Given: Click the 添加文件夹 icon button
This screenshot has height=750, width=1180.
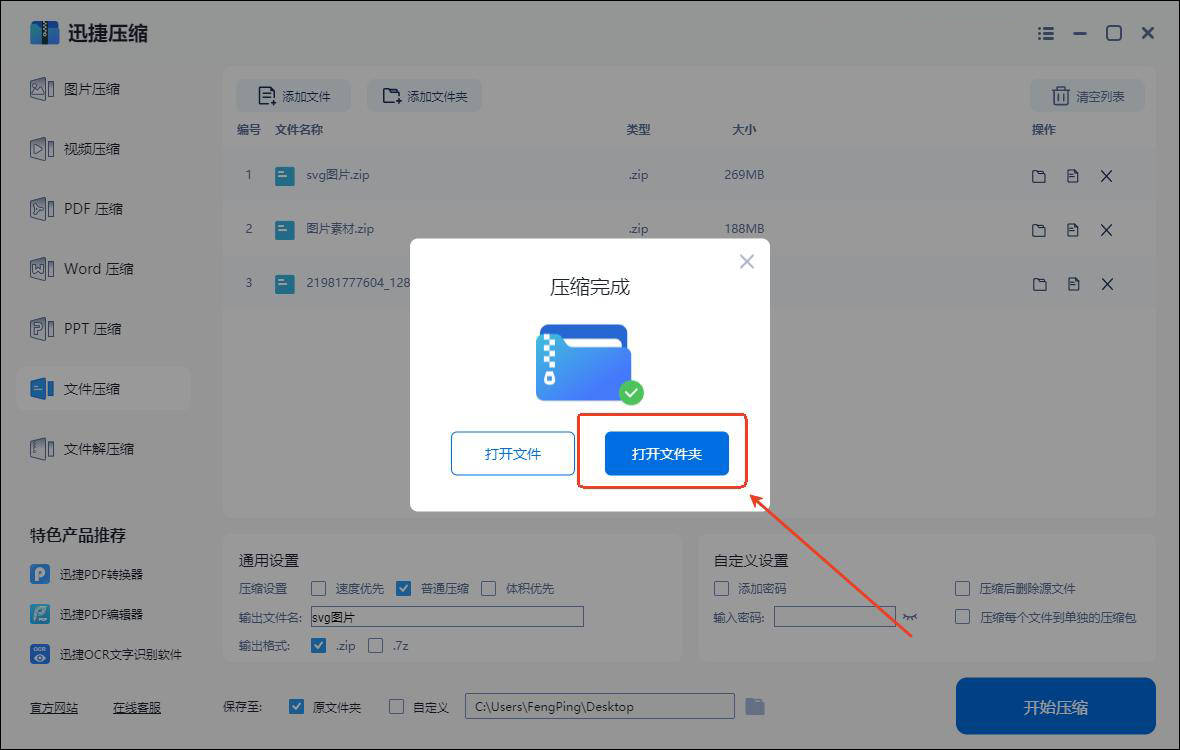Looking at the screenshot, I should [424, 96].
